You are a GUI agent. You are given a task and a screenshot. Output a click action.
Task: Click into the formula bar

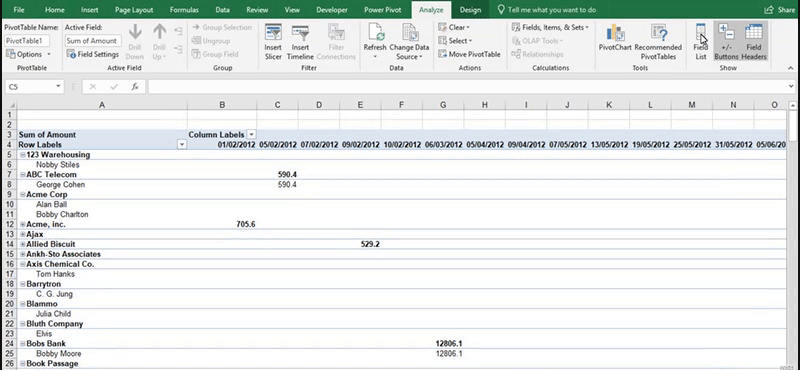(467, 87)
